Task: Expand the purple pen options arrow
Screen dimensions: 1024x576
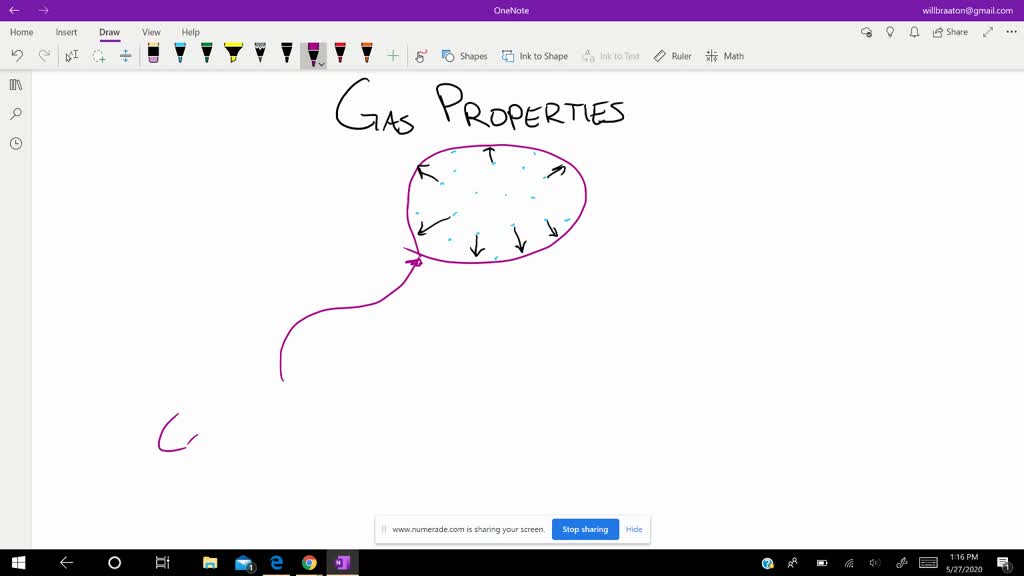Action: click(x=321, y=65)
